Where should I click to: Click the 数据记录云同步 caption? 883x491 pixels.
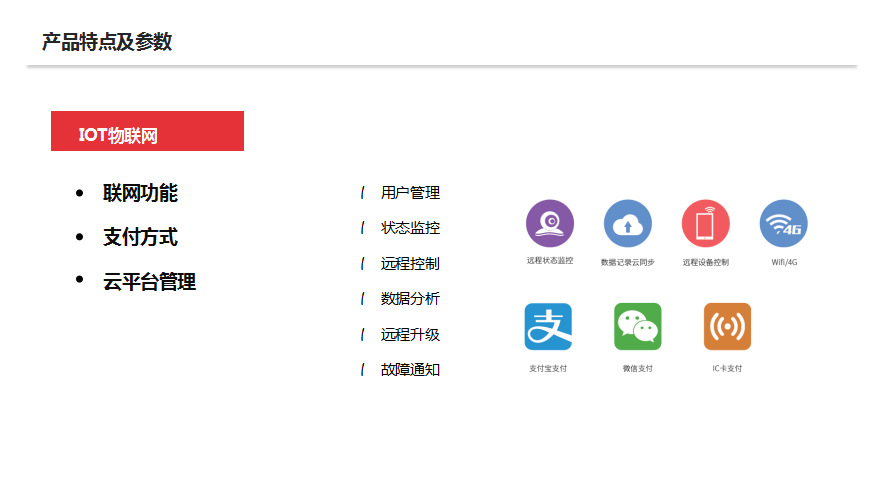(627, 262)
